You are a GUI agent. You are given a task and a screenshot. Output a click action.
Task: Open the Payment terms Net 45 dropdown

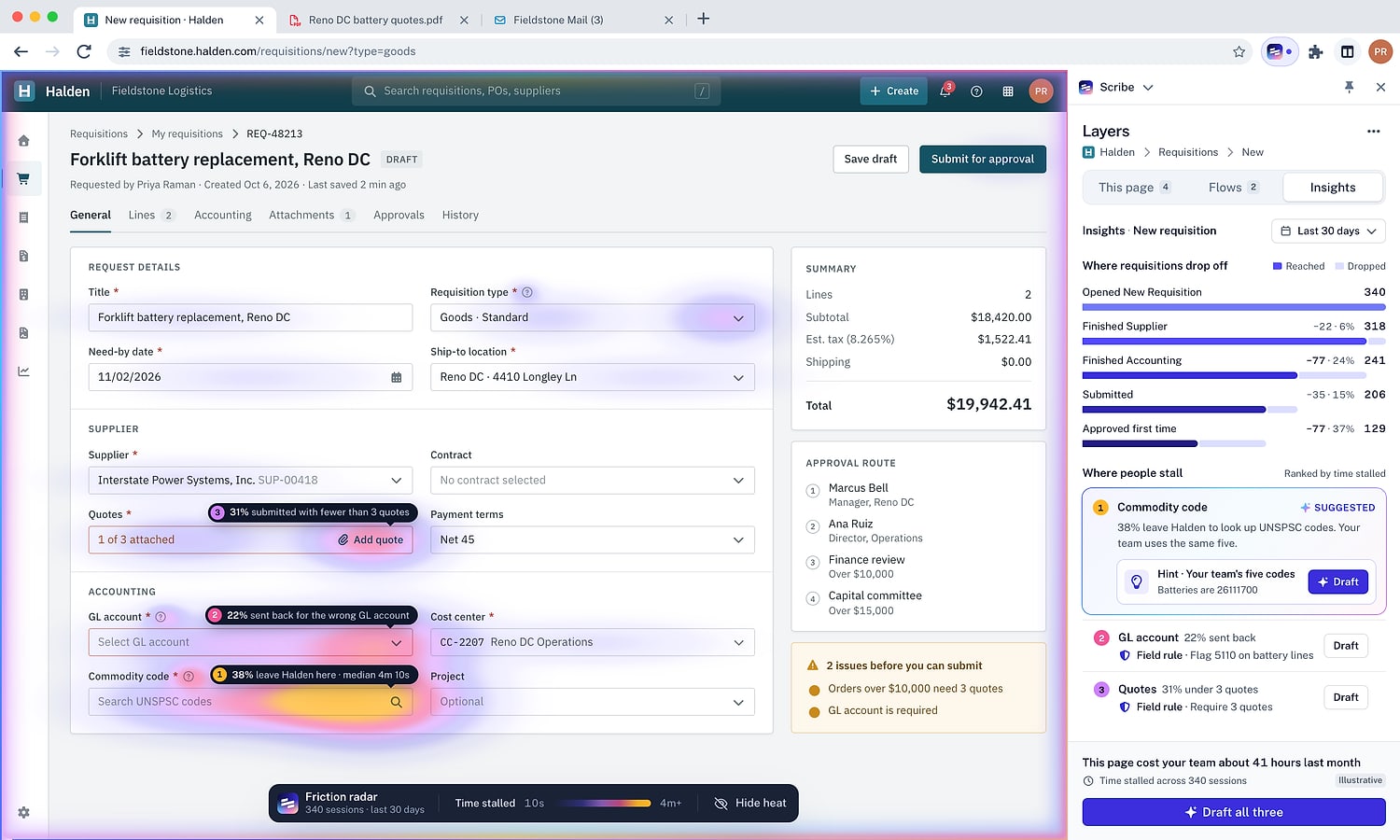coord(593,539)
